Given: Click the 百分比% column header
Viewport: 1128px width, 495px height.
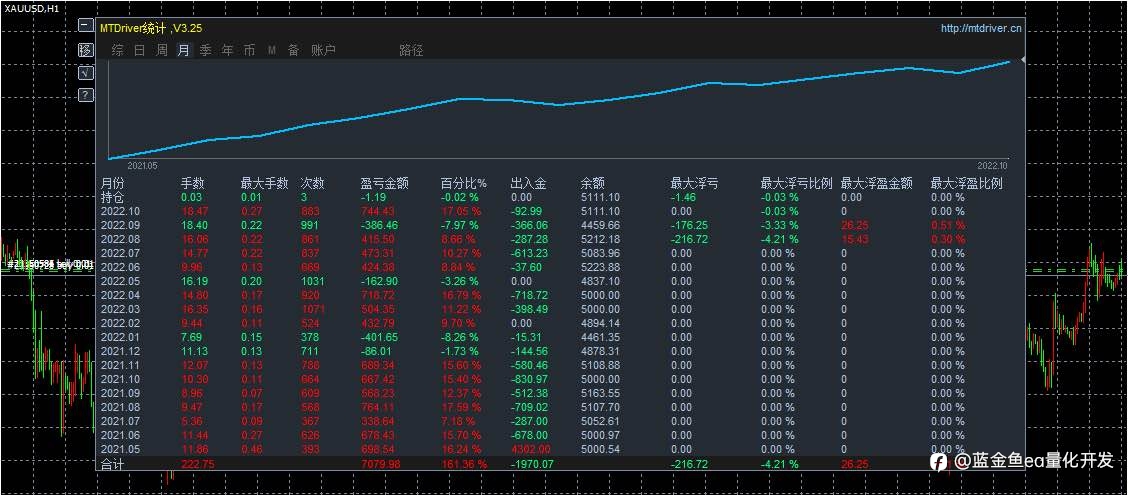Looking at the screenshot, I should (464, 183).
